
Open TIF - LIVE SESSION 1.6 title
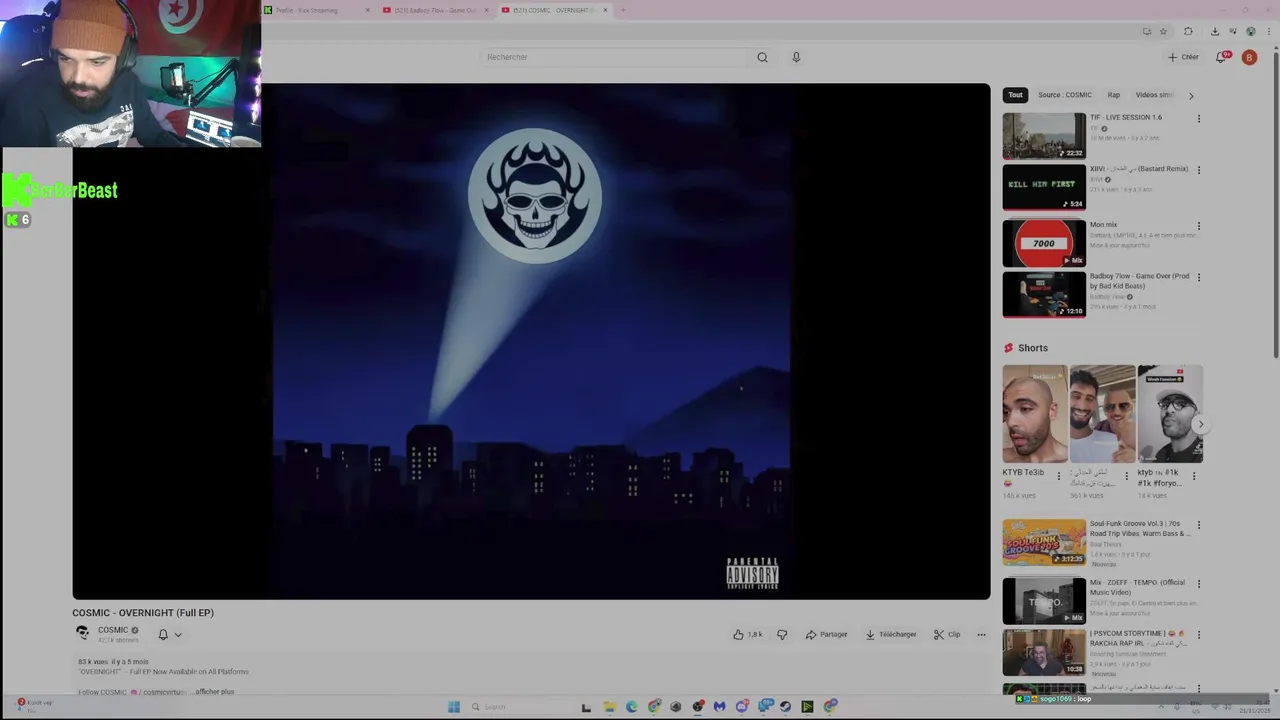pos(1126,117)
